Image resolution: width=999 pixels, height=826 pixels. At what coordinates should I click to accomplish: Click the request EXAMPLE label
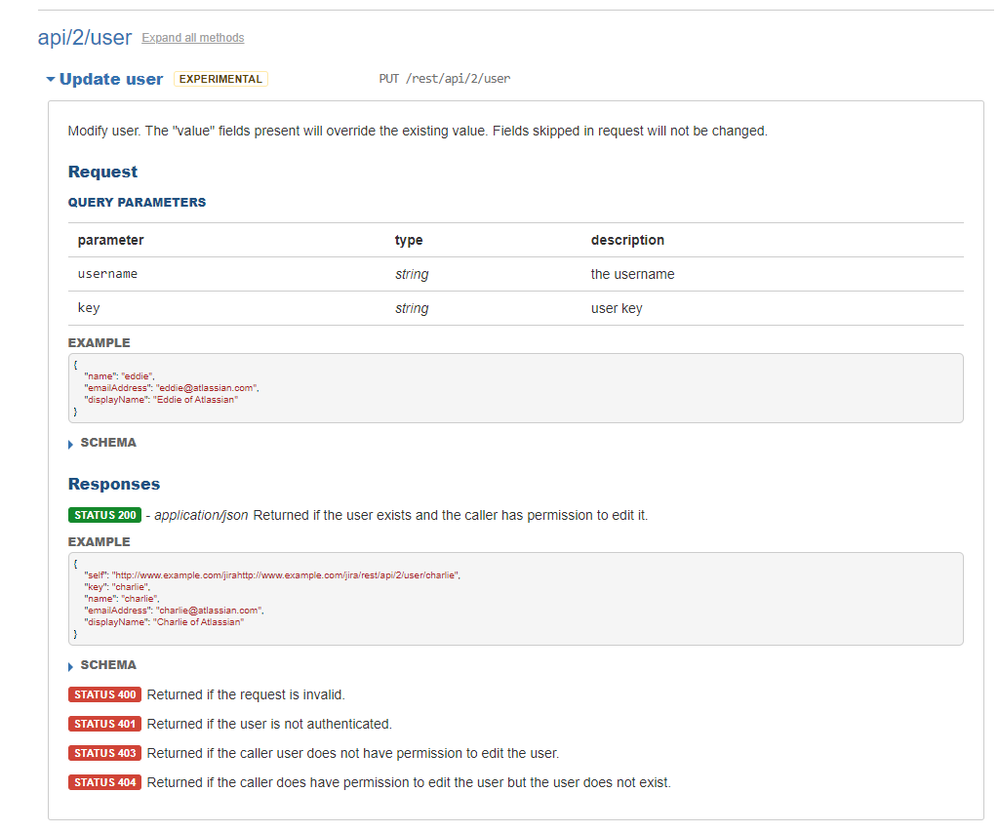pyautogui.click(x=99, y=343)
